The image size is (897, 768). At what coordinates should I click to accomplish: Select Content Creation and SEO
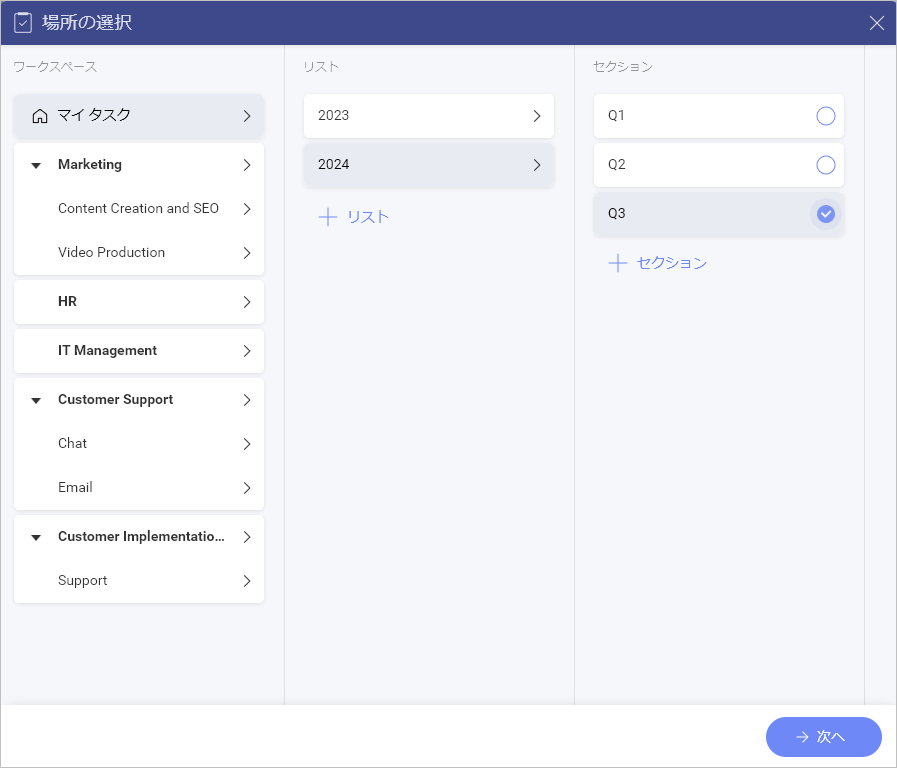click(x=139, y=209)
